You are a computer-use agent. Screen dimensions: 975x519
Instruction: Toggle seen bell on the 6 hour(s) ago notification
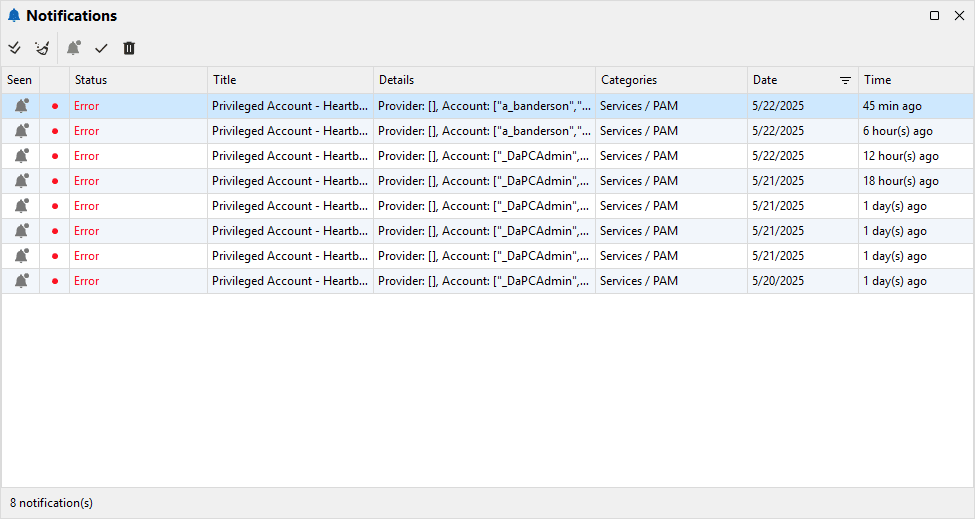[21, 130]
